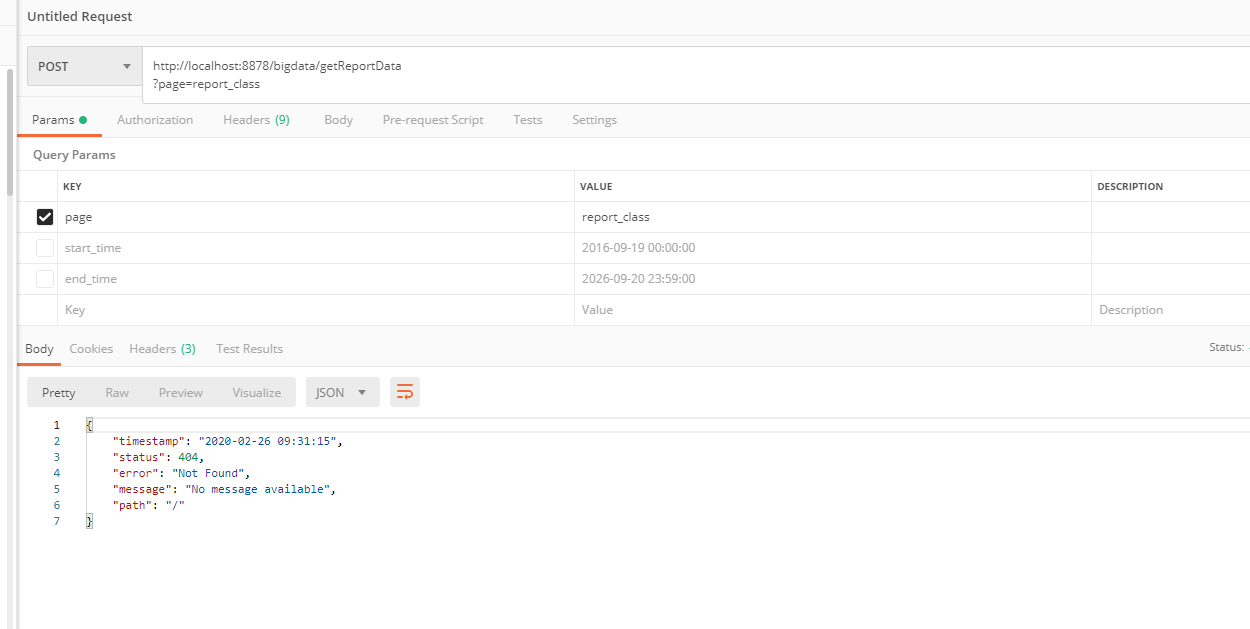1250x629 pixels.
Task: Open the response Cookies tab
Action: (x=91, y=349)
